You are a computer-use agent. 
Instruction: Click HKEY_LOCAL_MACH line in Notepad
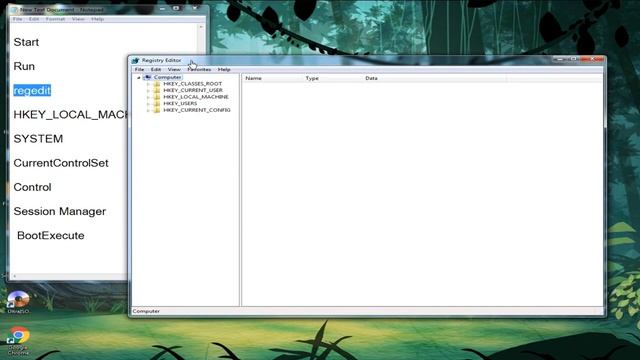[x=70, y=115]
